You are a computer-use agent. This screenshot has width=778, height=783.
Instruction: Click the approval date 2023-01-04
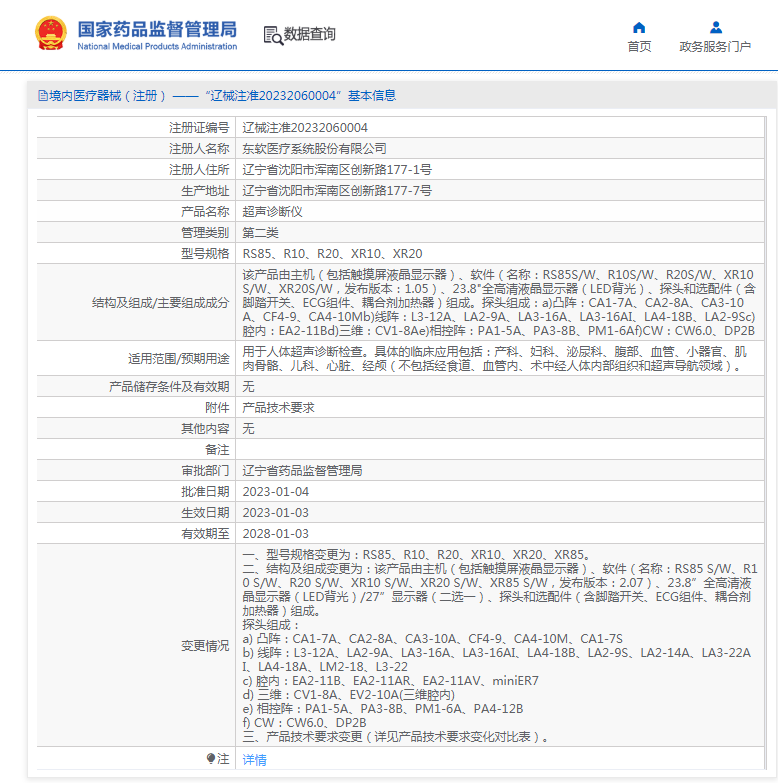(x=276, y=492)
